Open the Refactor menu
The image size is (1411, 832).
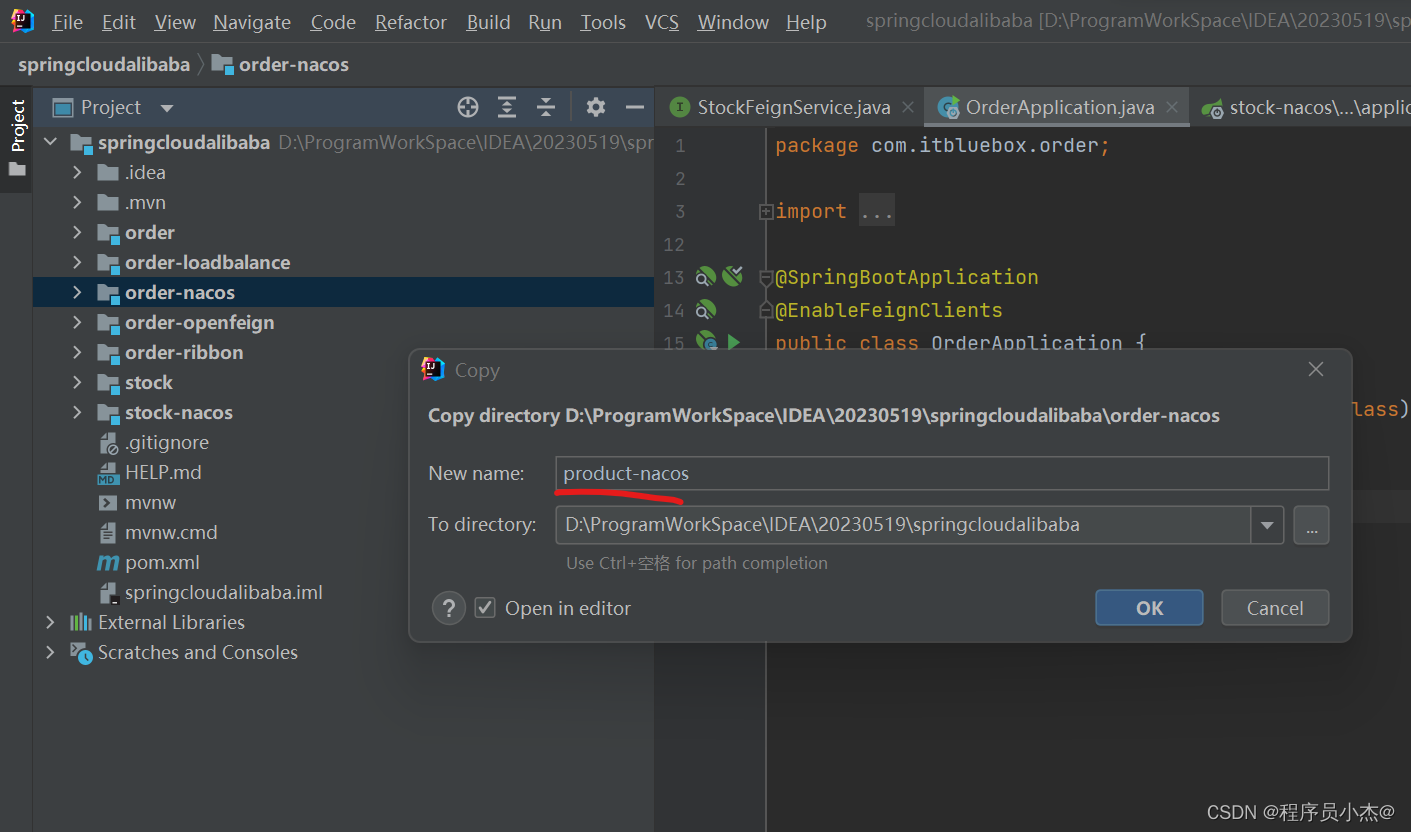pyautogui.click(x=412, y=22)
